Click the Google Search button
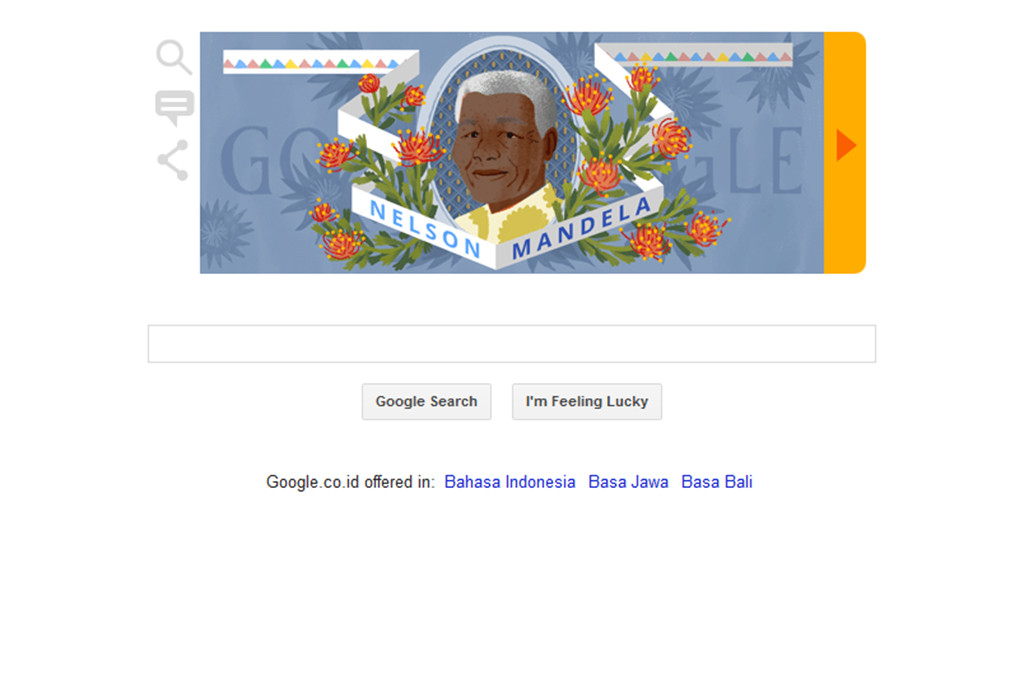 [426, 402]
